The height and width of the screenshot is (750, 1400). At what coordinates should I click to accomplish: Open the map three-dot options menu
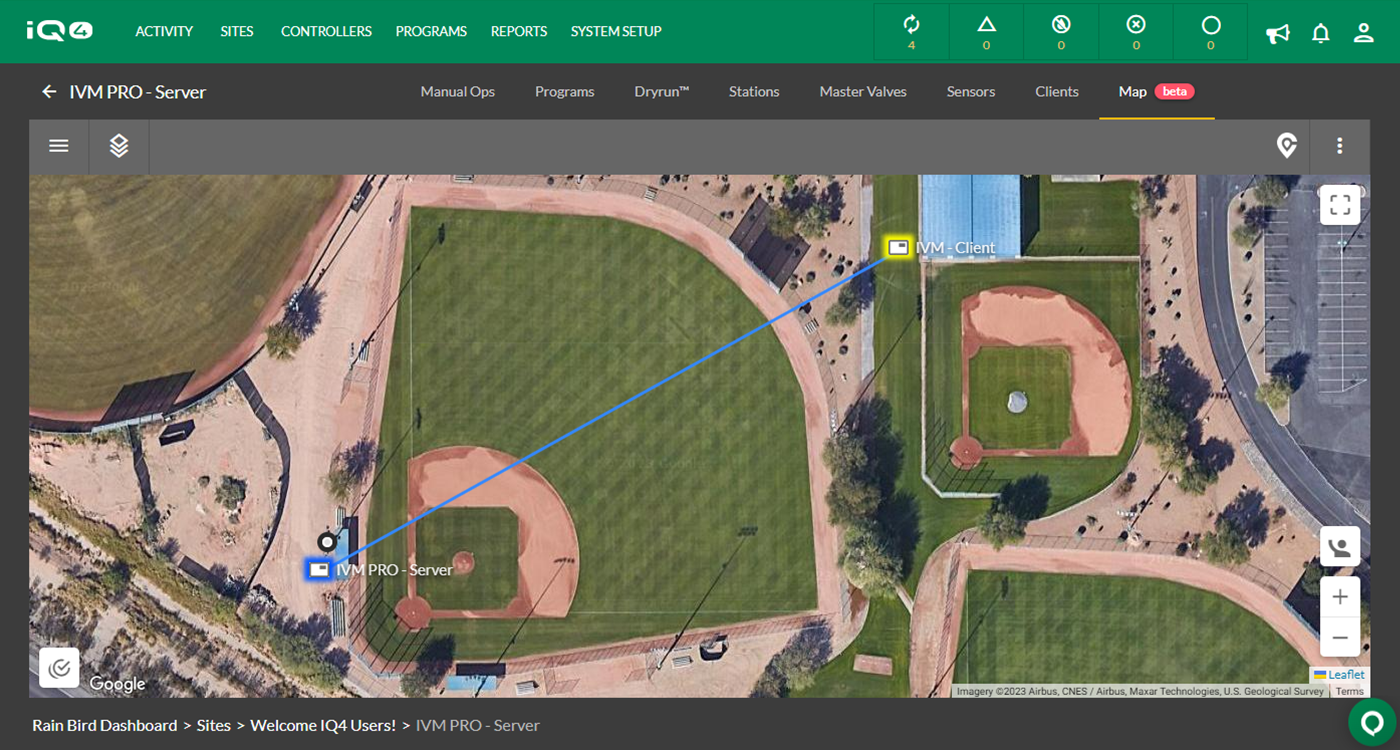1340,146
